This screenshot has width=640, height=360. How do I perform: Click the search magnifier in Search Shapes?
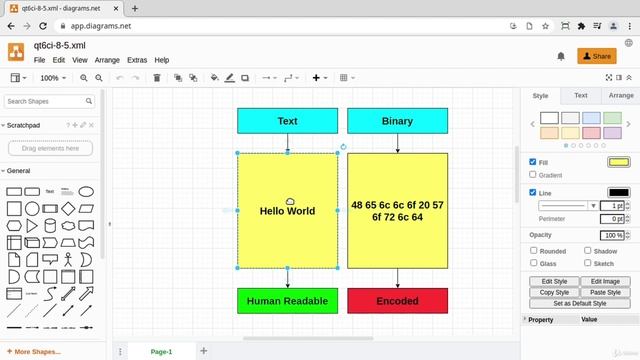pyautogui.click(x=89, y=101)
